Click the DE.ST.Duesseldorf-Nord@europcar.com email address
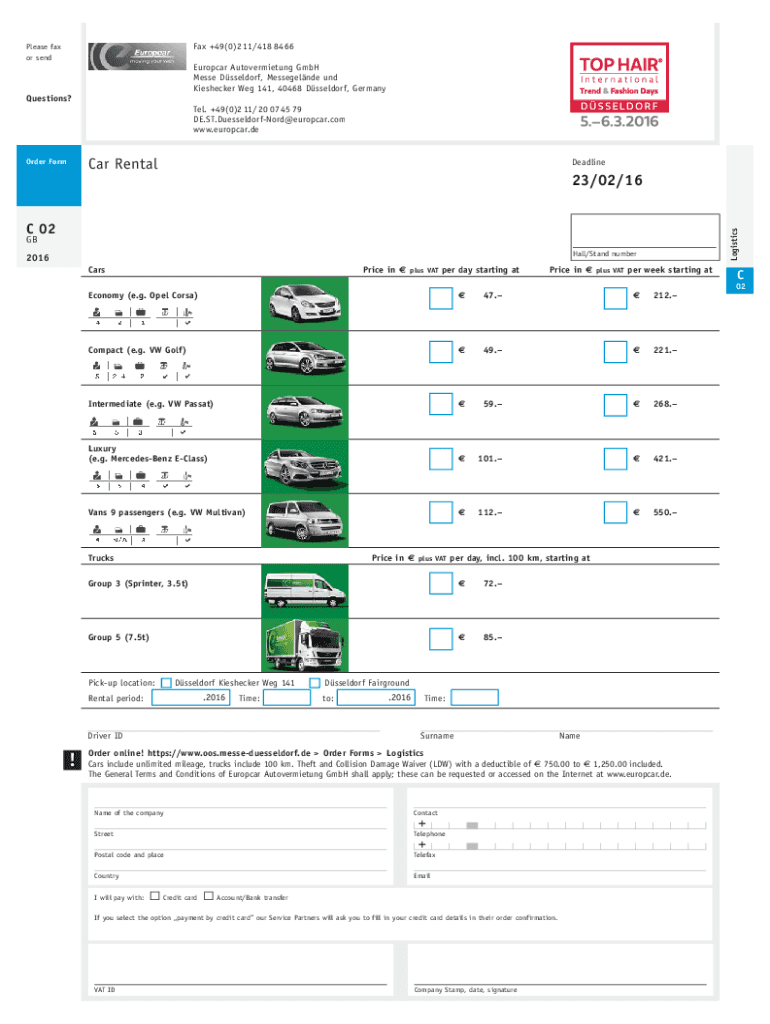 (x=269, y=119)
